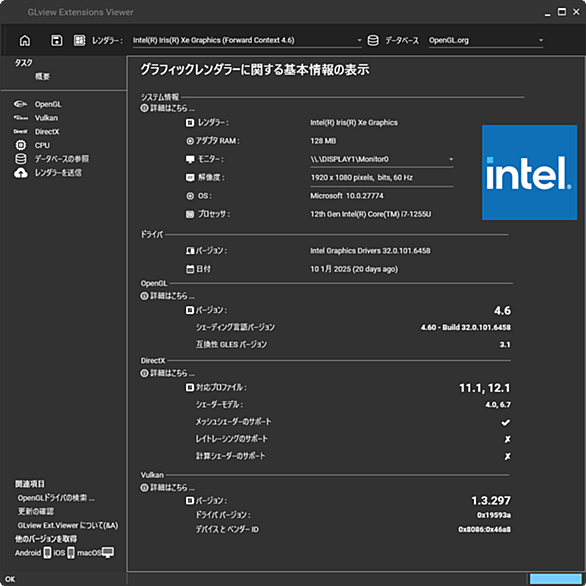Expand the DISPLAY1\Monitor0 monitor dropdown
586x586 pixels.
click(451, 159)
